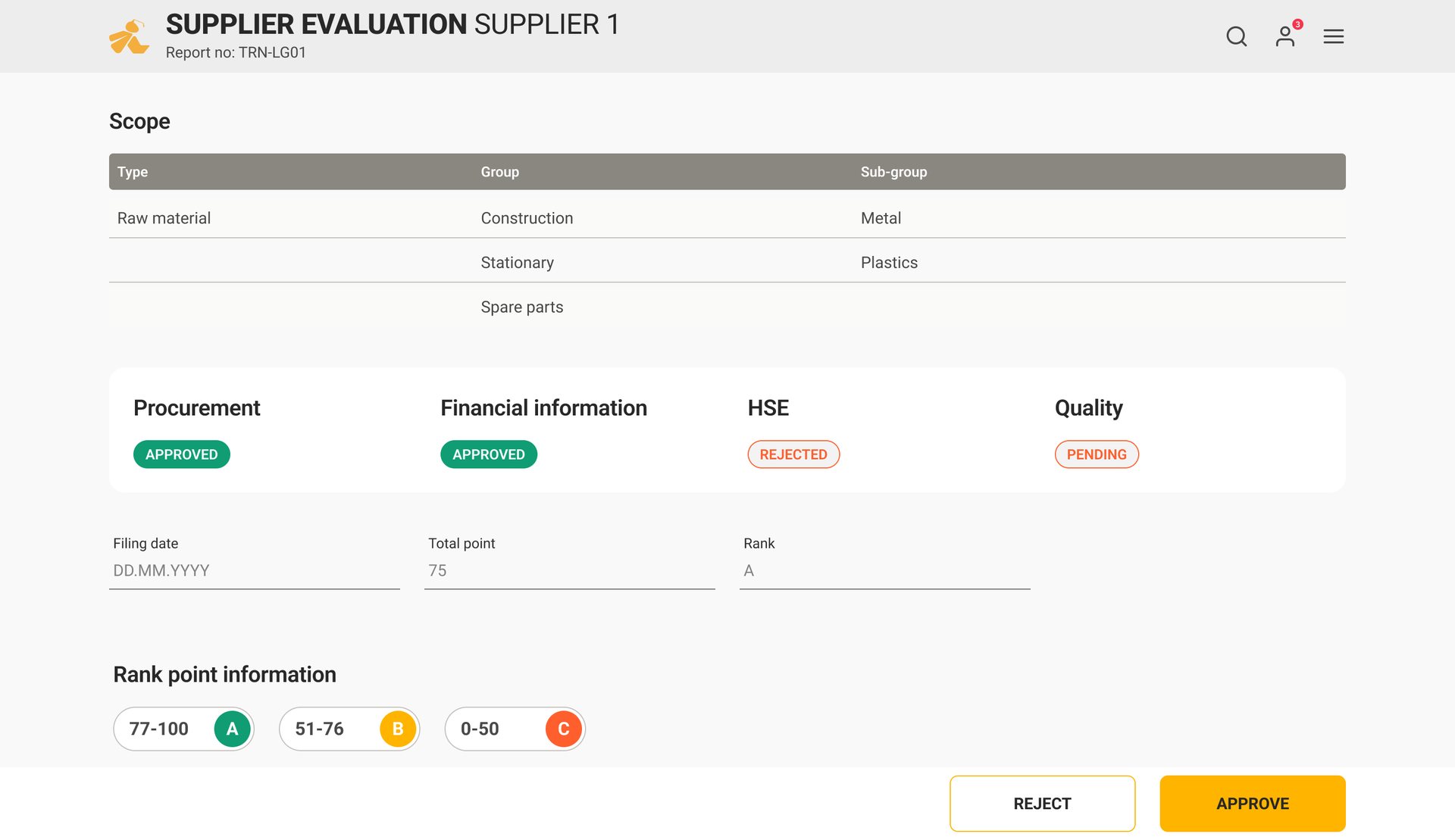1455x840 pixels.
Task: Click the Financial information heading
Action: [543, 408]
